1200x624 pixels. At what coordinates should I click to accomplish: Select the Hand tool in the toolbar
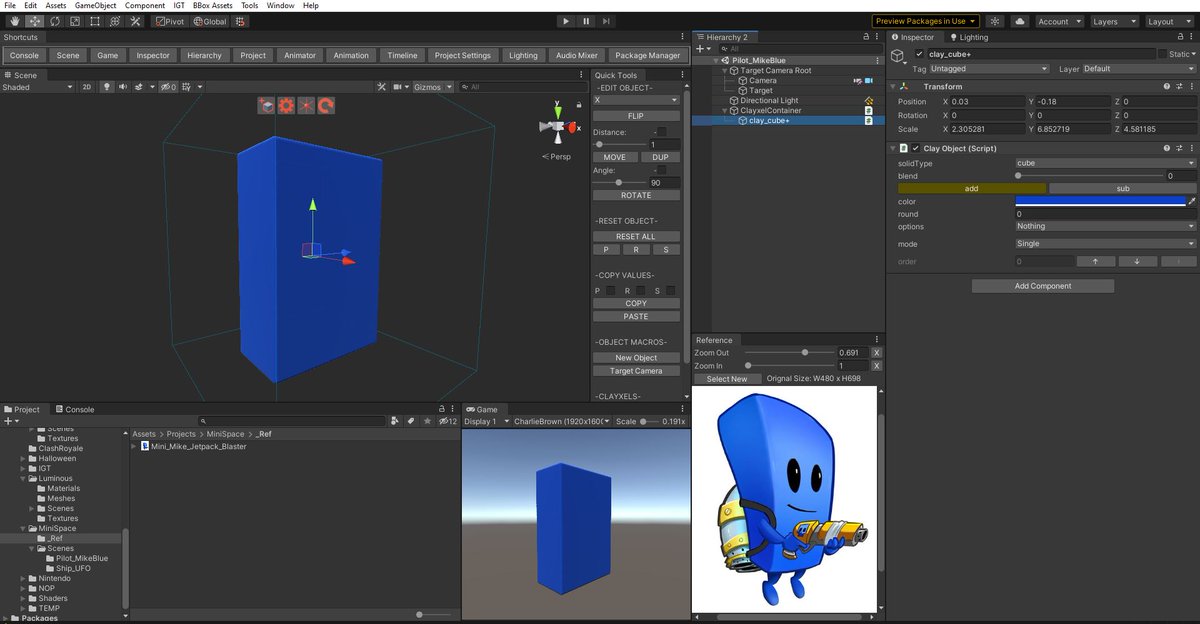pyautogui.click(x=14, y=21)
